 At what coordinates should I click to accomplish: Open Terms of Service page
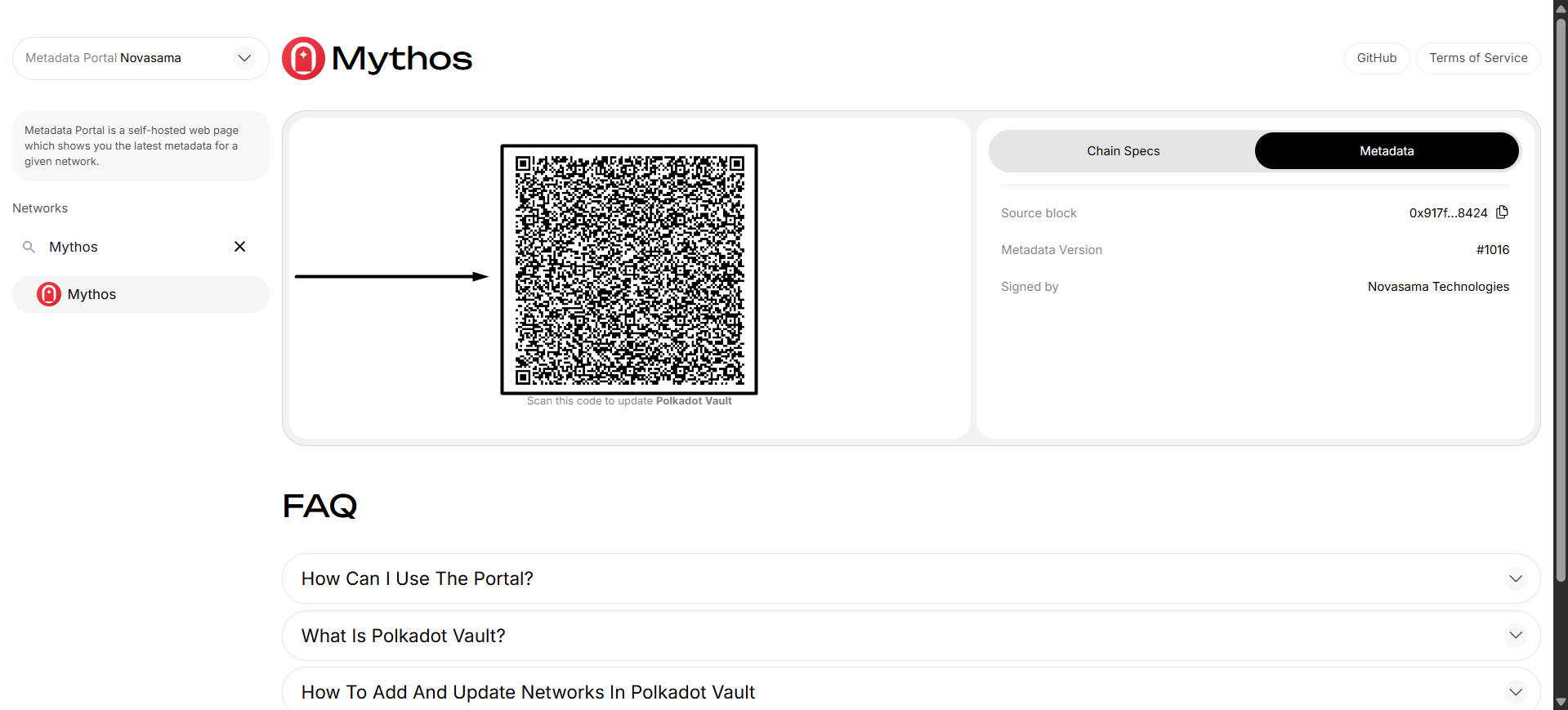click(x=1477, y=58)
